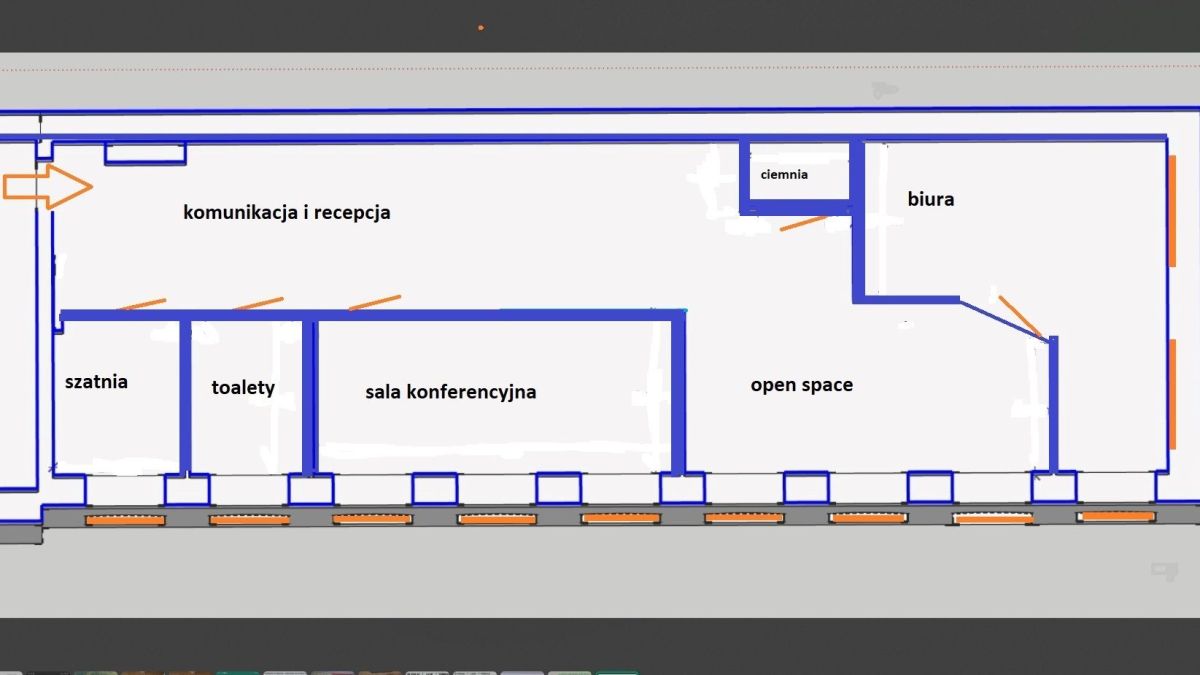Click the orange door above sala konferencyjna
The image size is (1200, 675).
coord(374,301)
